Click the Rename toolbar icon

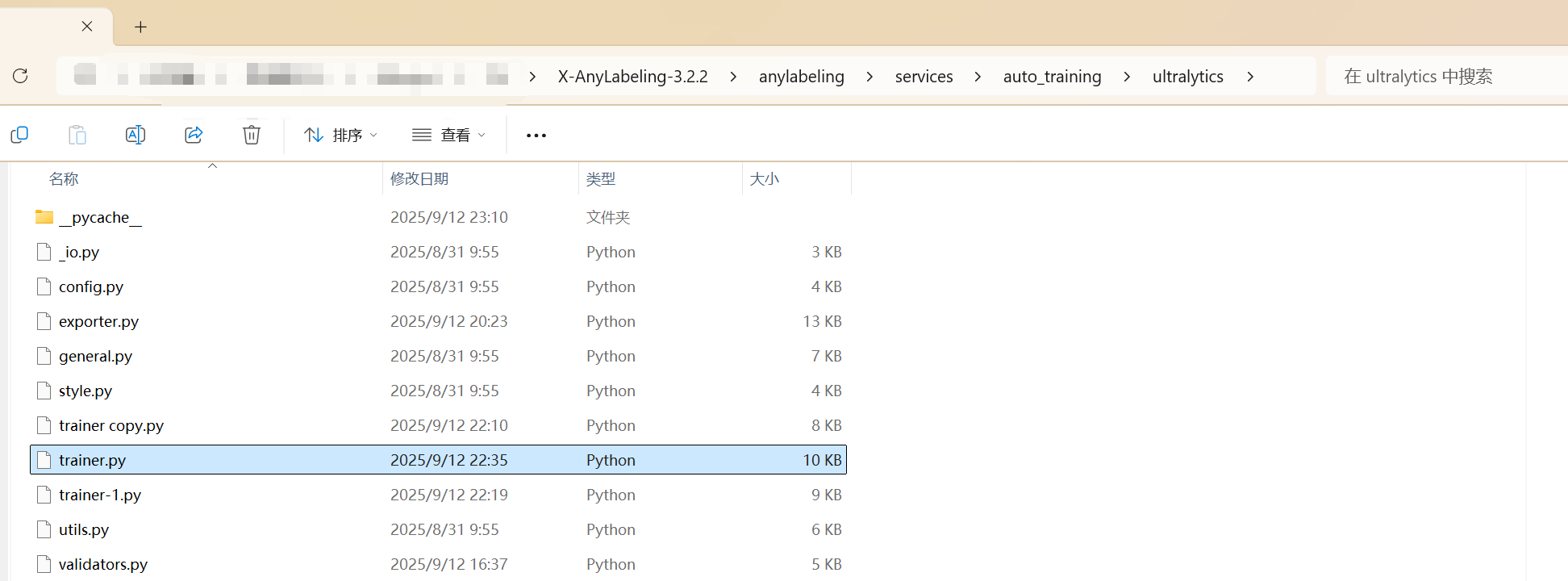click(136, 135)
